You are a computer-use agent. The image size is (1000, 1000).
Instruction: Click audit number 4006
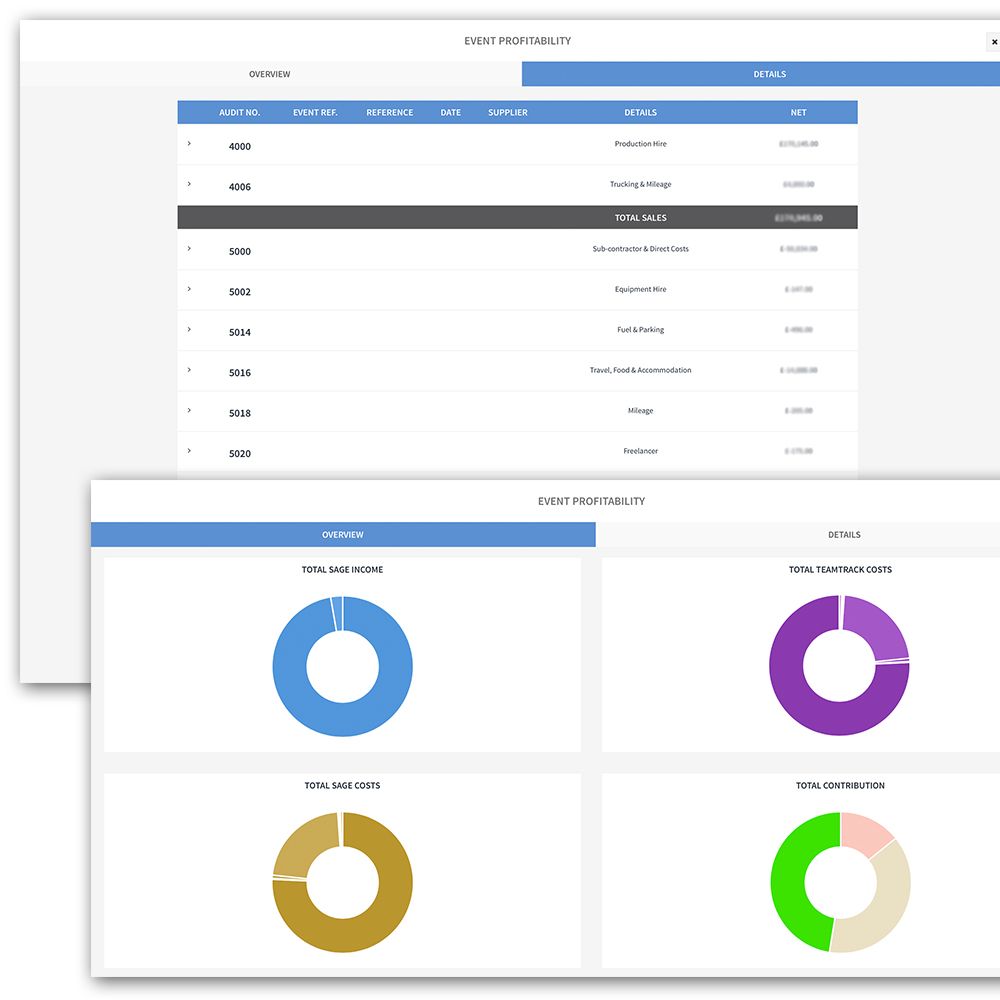pos(240,187)
